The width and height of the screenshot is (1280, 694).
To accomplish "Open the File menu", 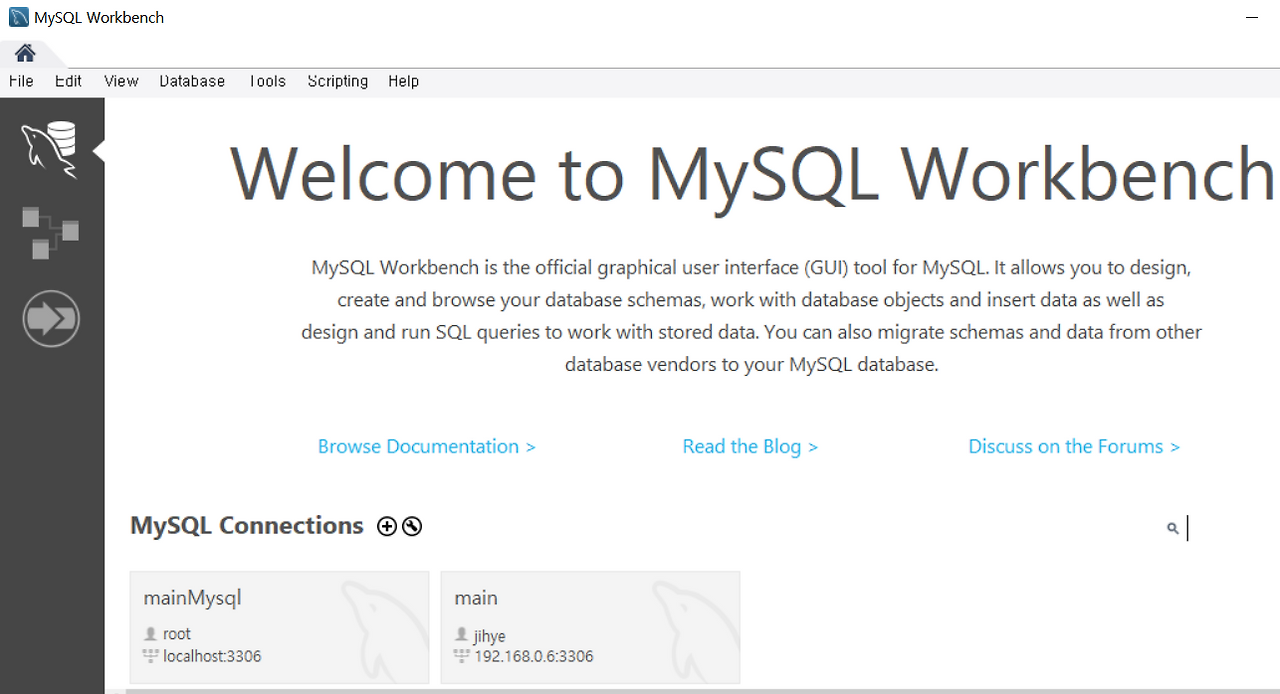I will (20, 81).
